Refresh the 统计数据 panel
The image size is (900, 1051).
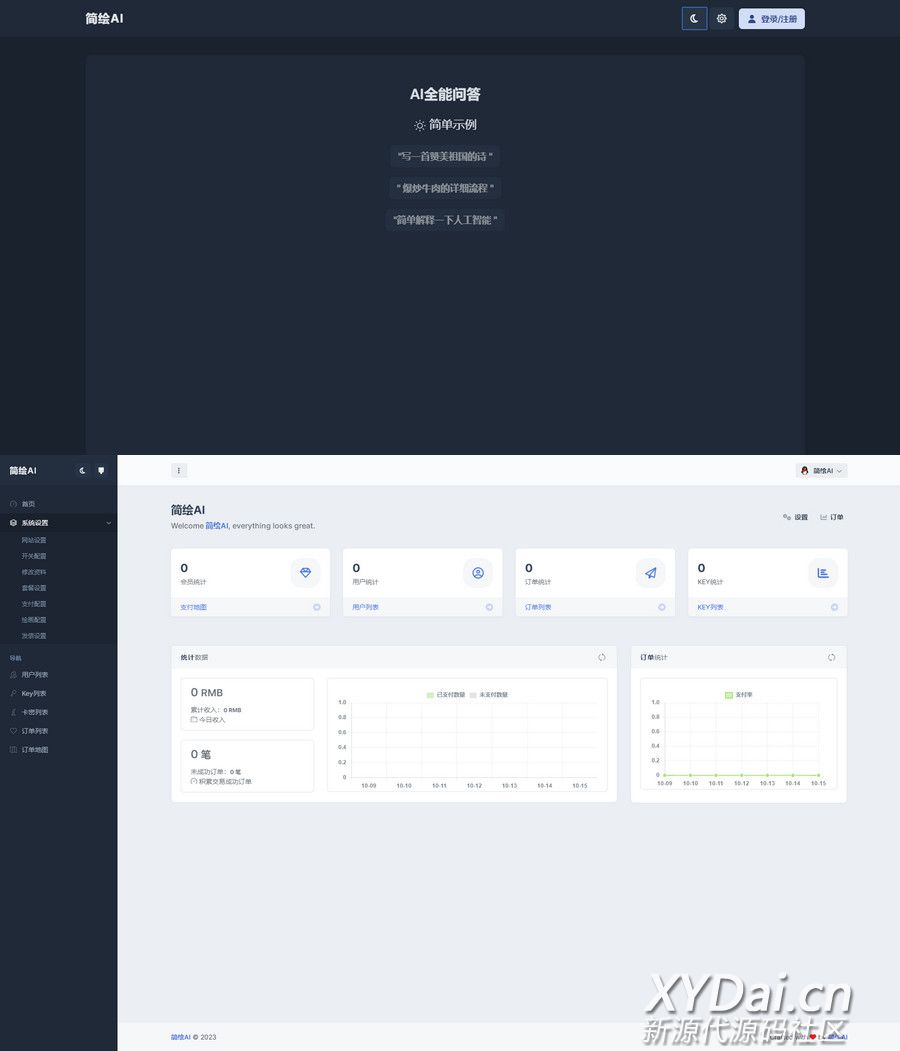(602, 657)
